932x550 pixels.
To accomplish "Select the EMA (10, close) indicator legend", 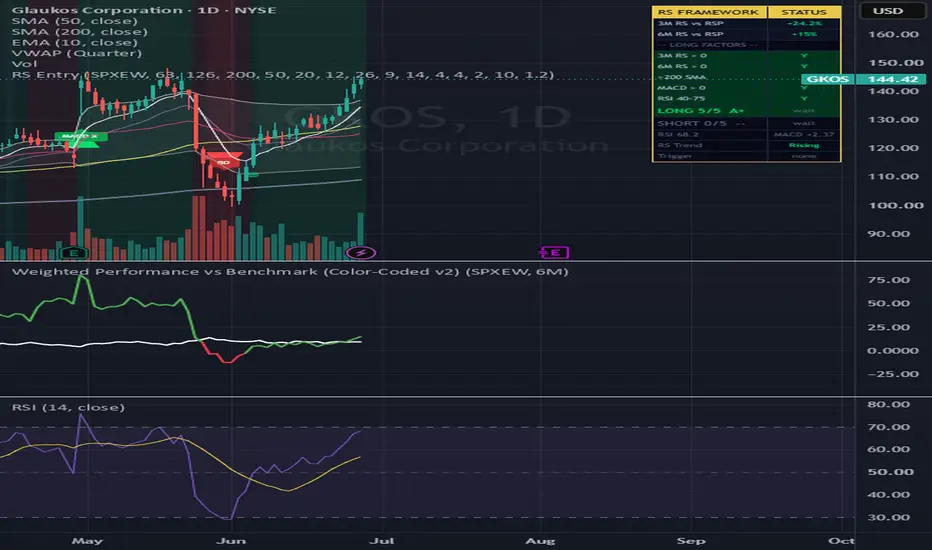I will (75, 42).
